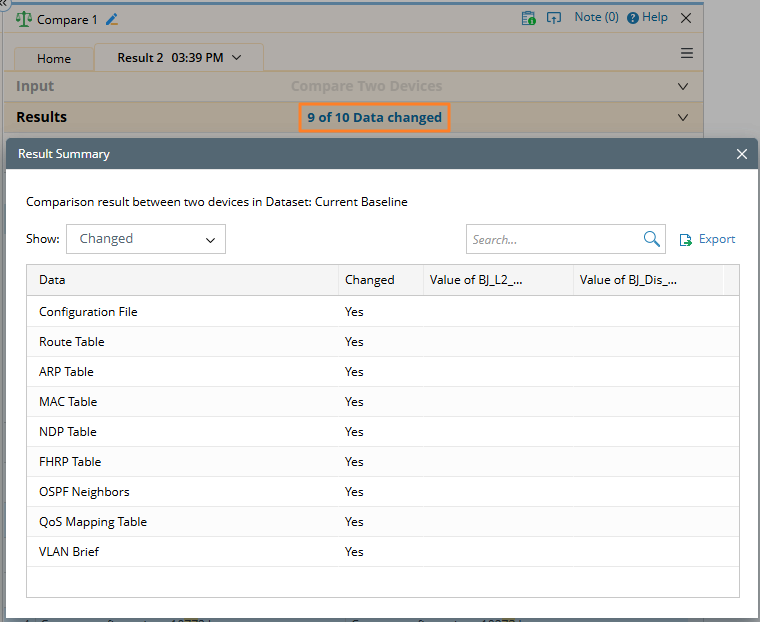Select the OSPF Neighbors row
This screenshot has width=760, height=622.
(84, 492)
